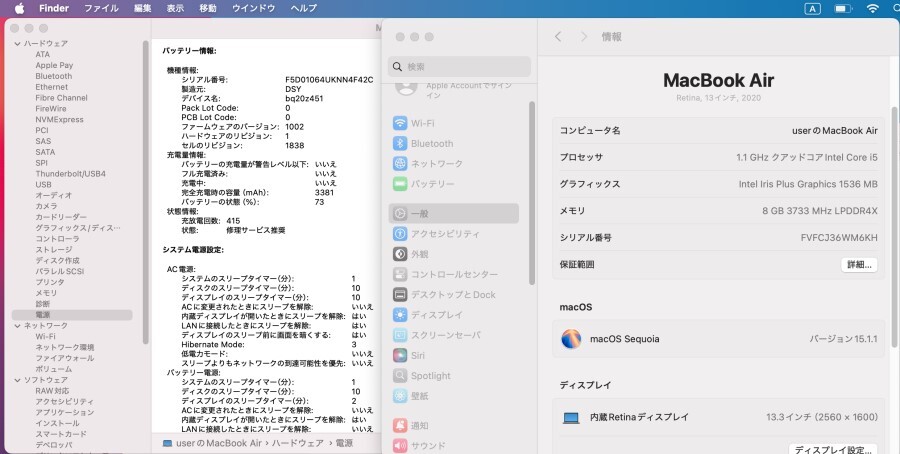Select メモリ in the hardware tree

coord(46,293)
